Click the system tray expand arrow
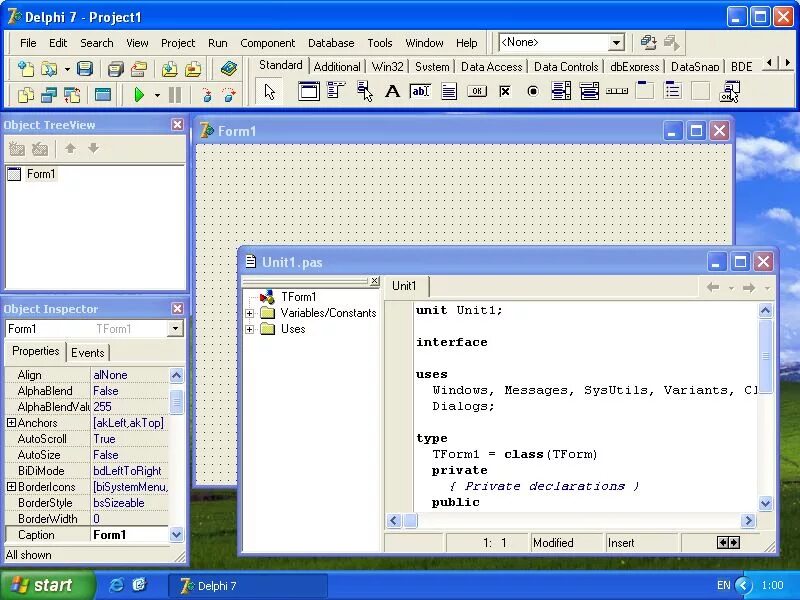800x600 pixels. pos(743,585)
